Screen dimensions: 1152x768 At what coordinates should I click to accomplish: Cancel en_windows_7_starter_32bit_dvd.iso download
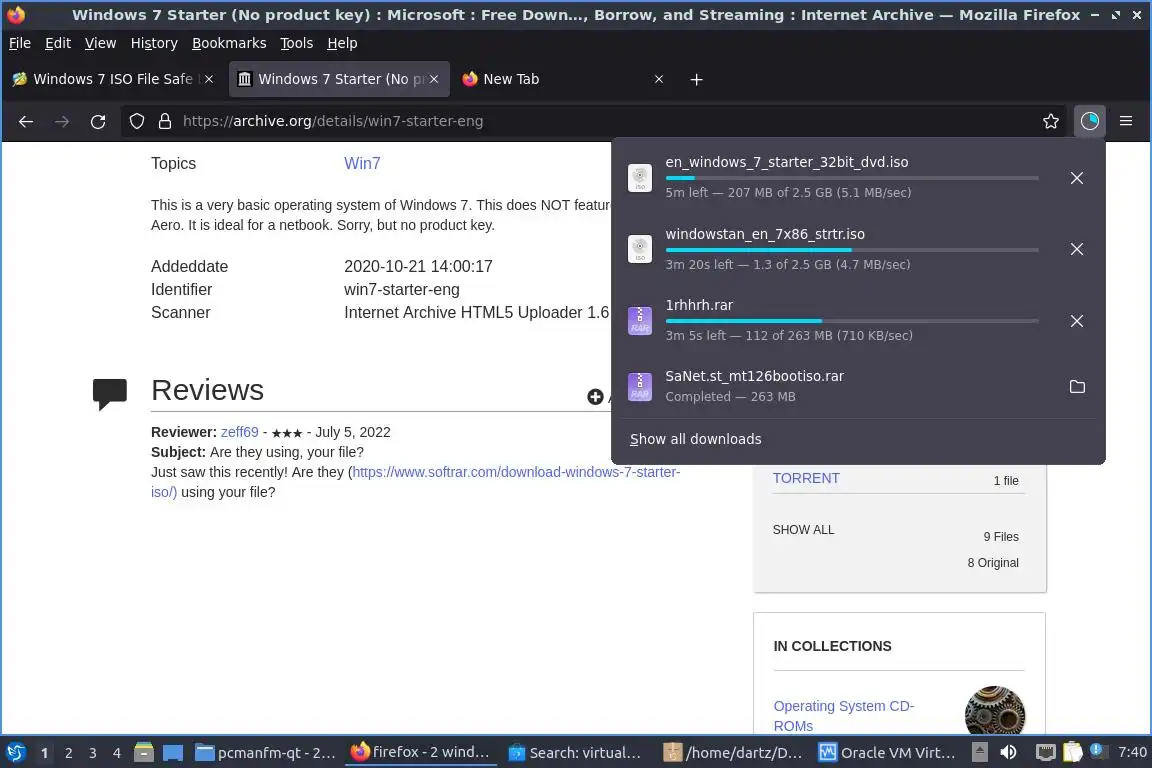(1076, 178)
